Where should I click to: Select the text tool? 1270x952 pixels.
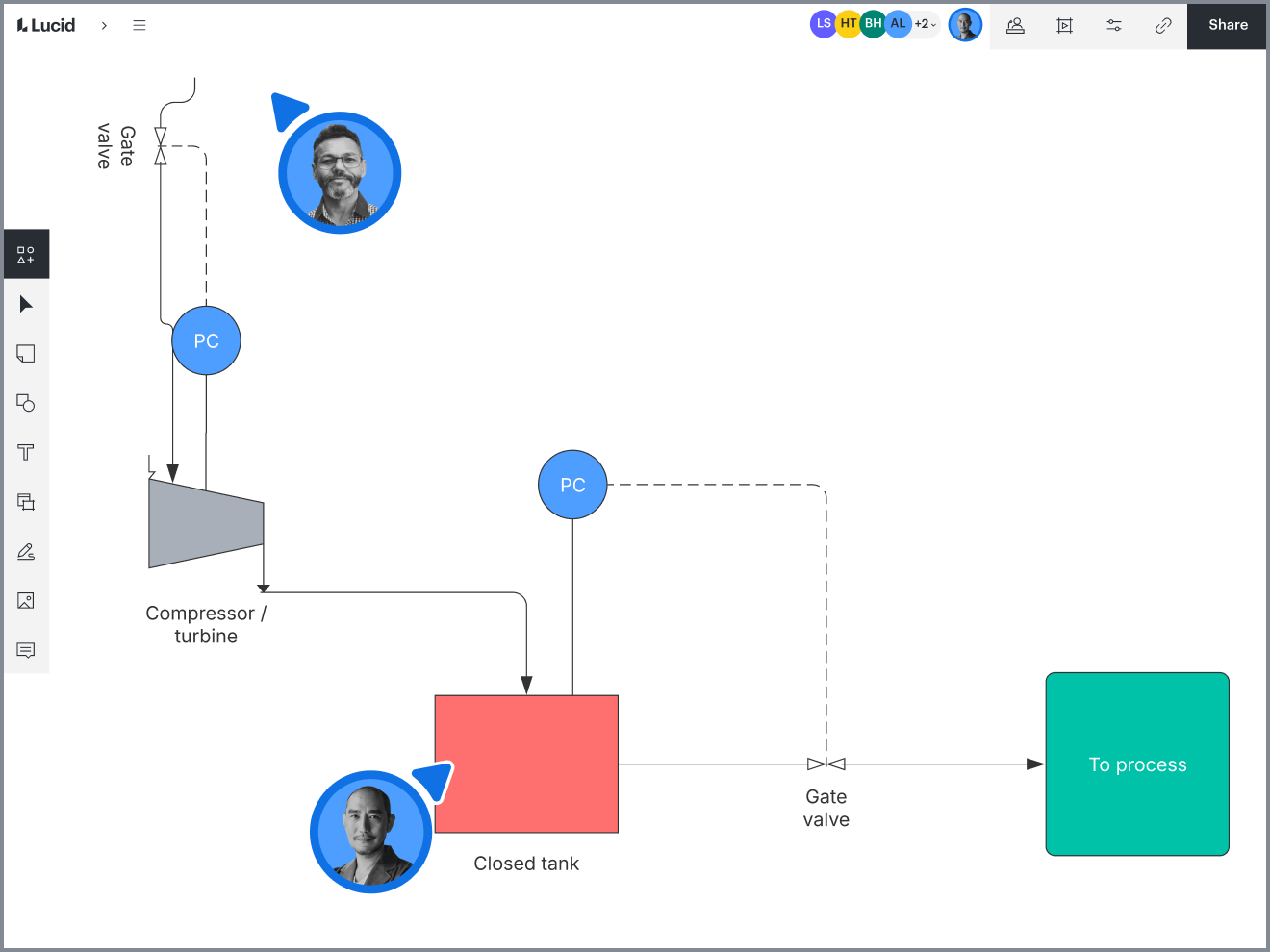pos(26,452)
